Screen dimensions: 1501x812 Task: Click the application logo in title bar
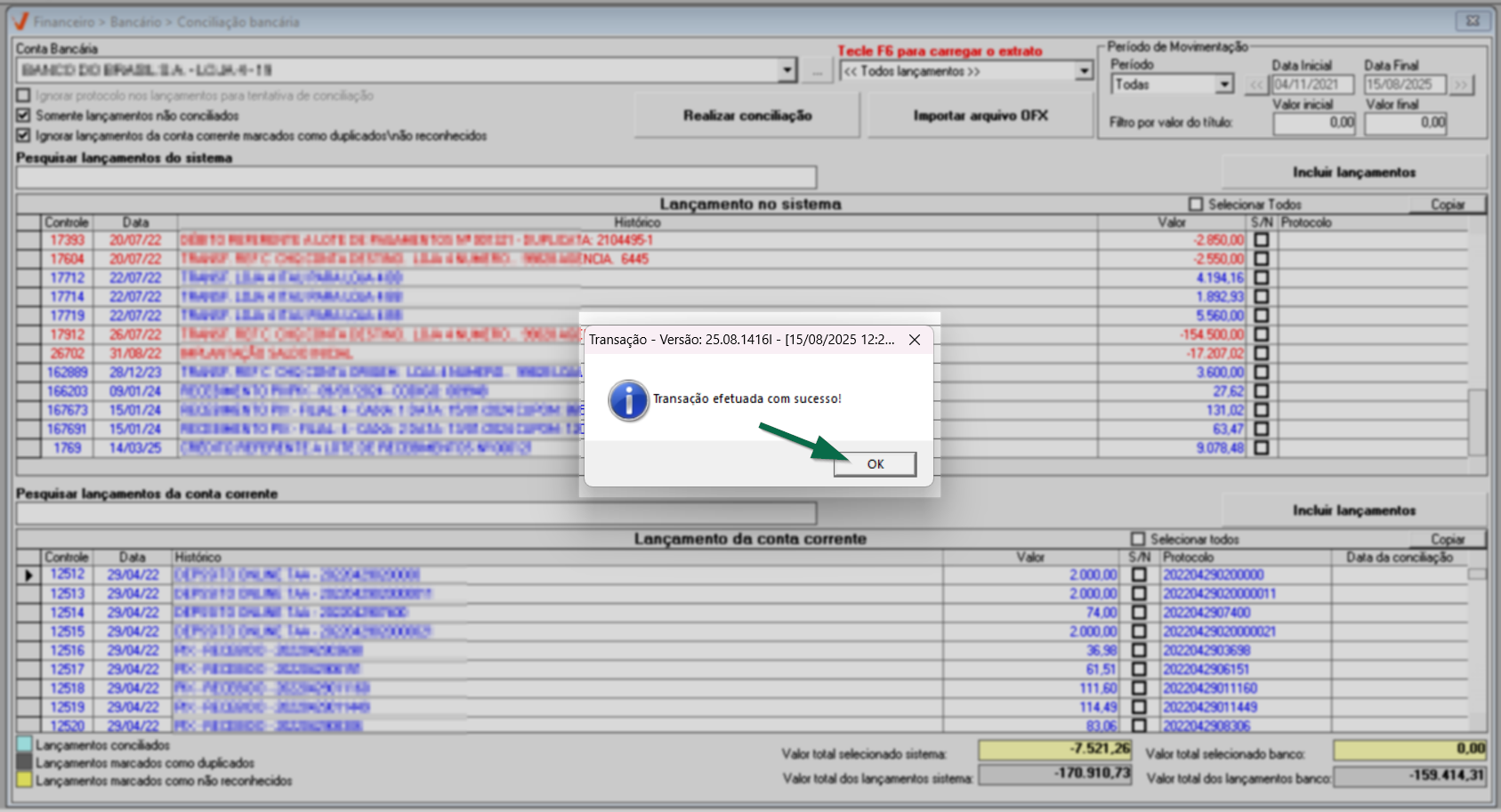coord(20,21)
